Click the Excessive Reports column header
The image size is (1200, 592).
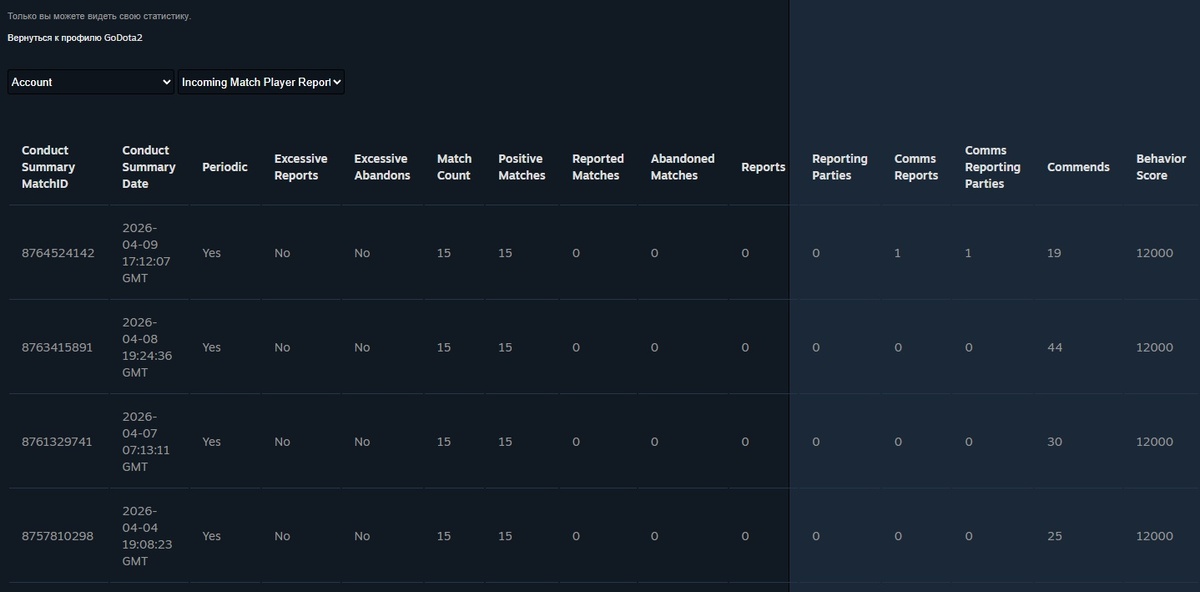pyautogui.click(x=301, y=167)
